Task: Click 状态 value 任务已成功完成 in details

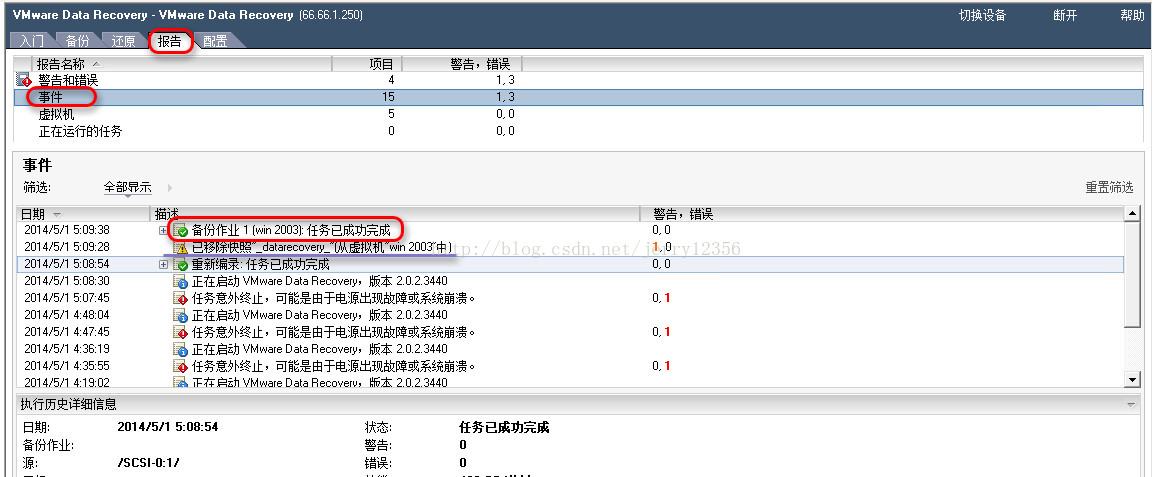Action: click(504, 428)
